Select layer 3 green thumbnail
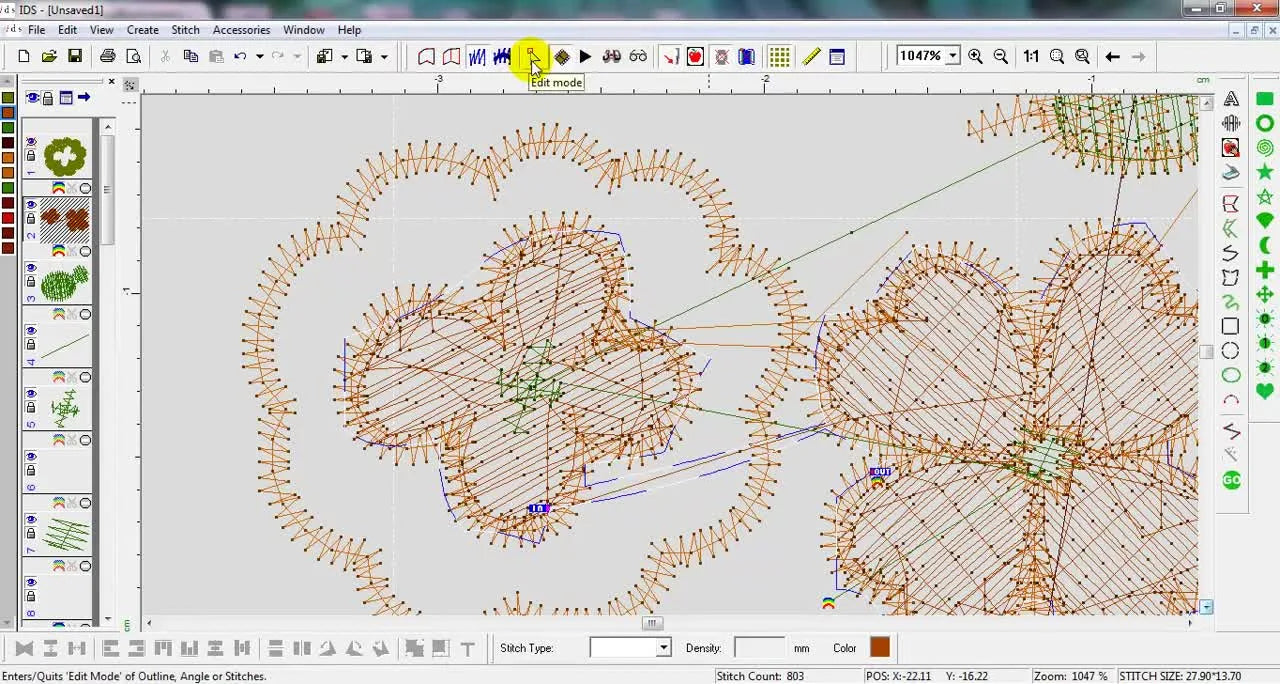 point(66,284)
